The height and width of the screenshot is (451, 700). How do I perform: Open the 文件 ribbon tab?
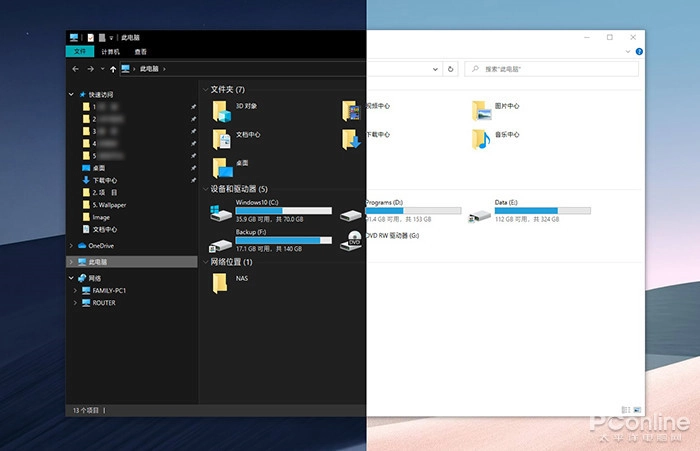click(x=80, y=51)
